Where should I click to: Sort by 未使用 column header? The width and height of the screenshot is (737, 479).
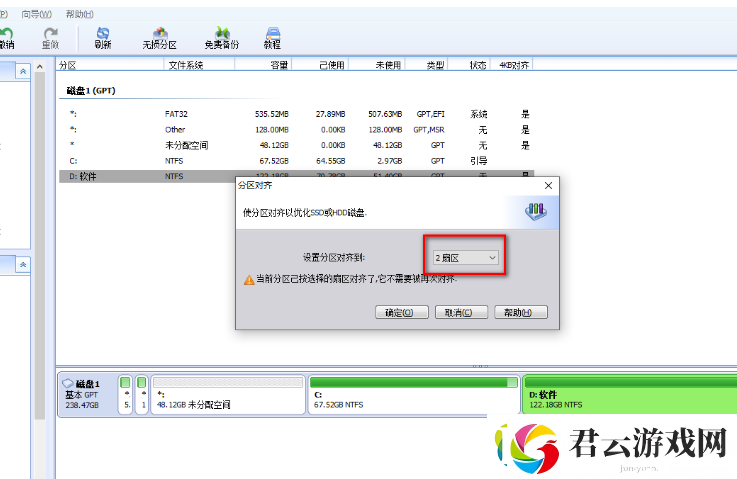coord(377,65)
